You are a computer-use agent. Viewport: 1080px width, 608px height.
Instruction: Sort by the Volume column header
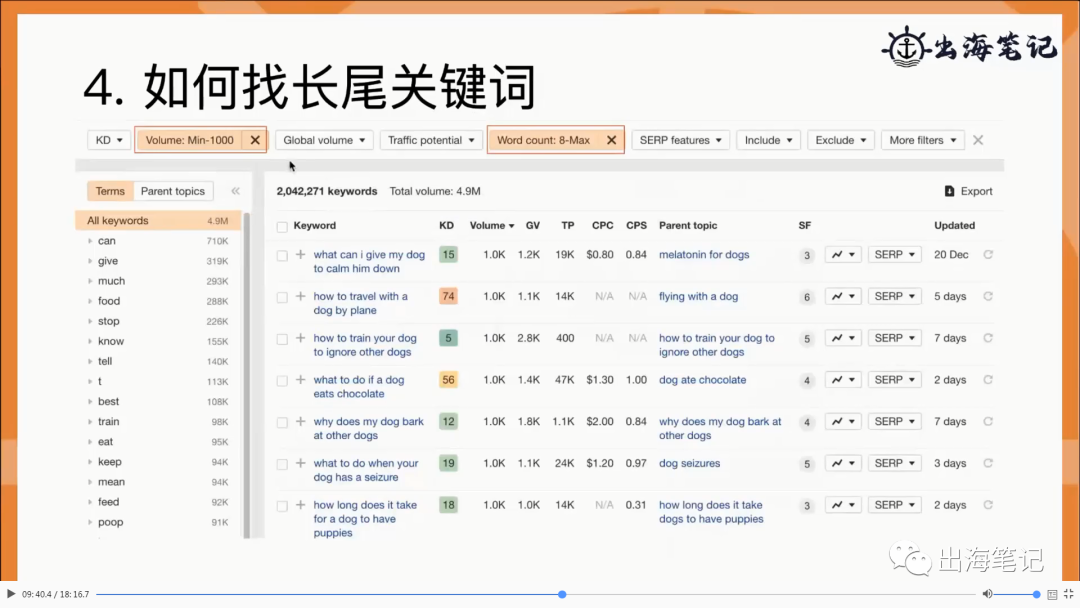point(492,225)
